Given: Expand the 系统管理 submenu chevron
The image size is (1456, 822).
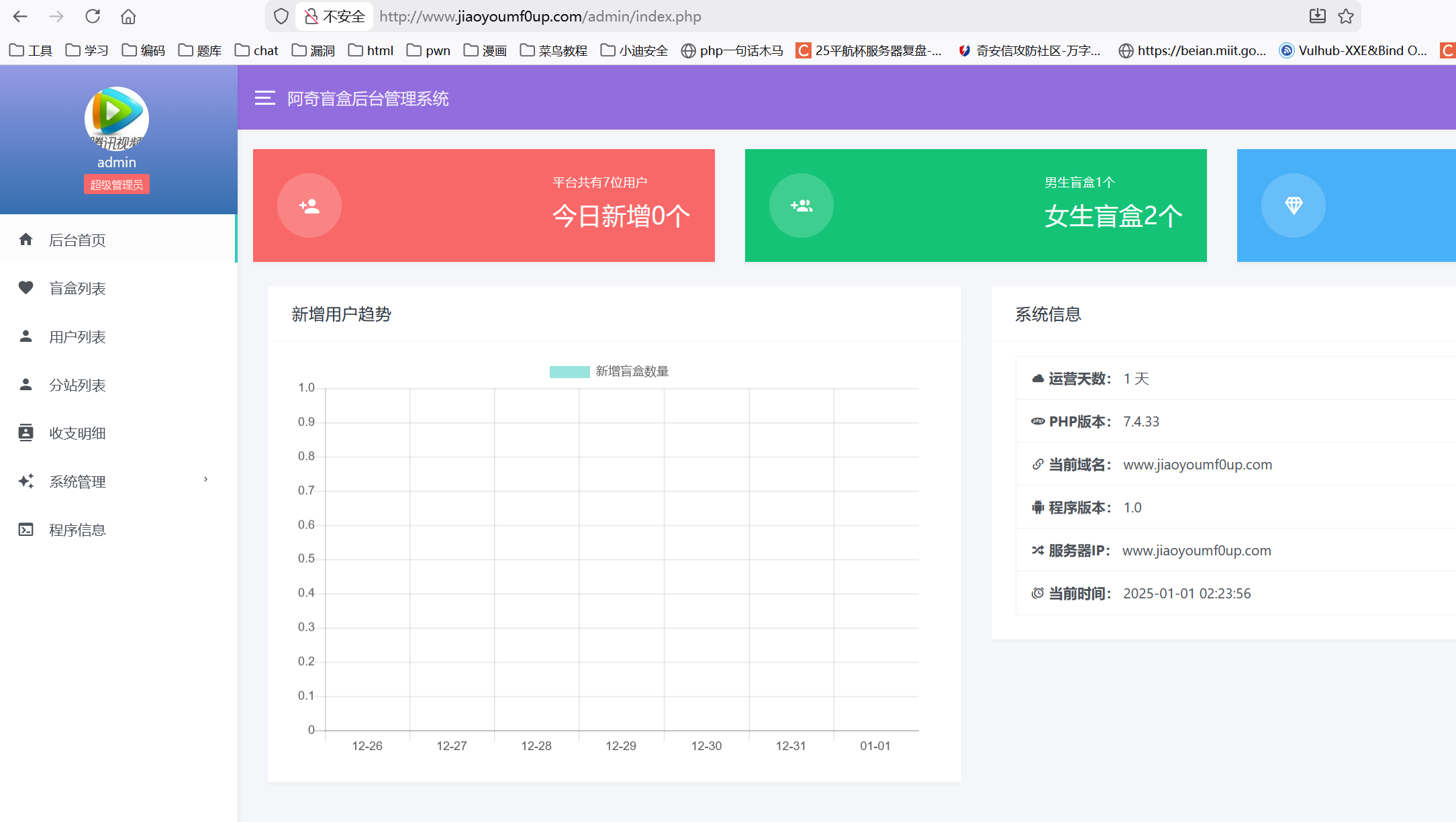Looking at the screenshot, I should coord(205,479).
